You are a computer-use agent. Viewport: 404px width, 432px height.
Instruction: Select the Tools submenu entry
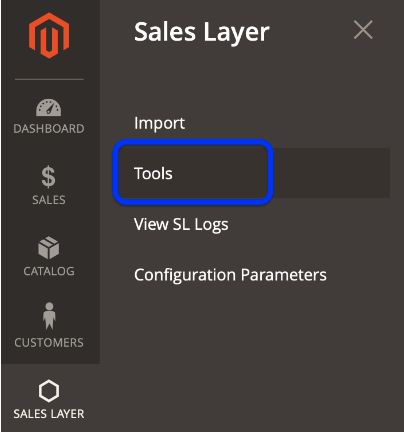point(153,174)
